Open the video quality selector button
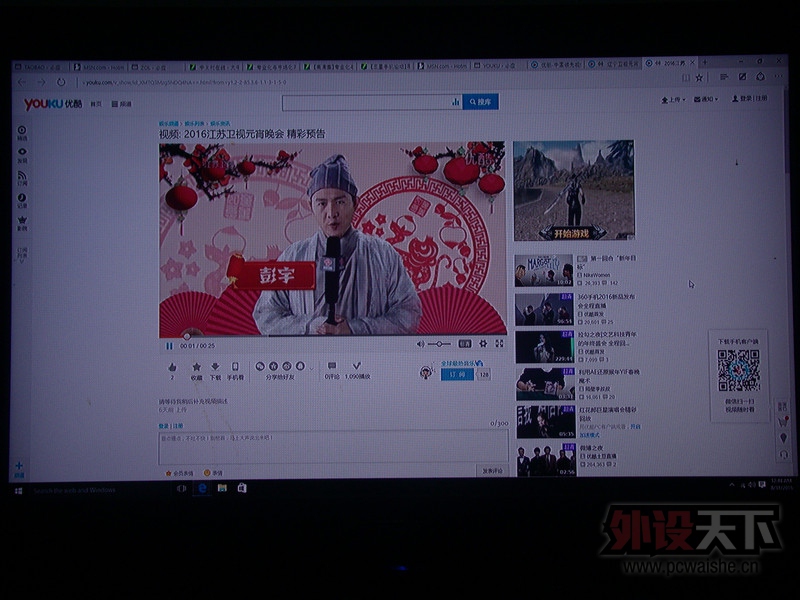The image size is (800, 600). (465, 344)
